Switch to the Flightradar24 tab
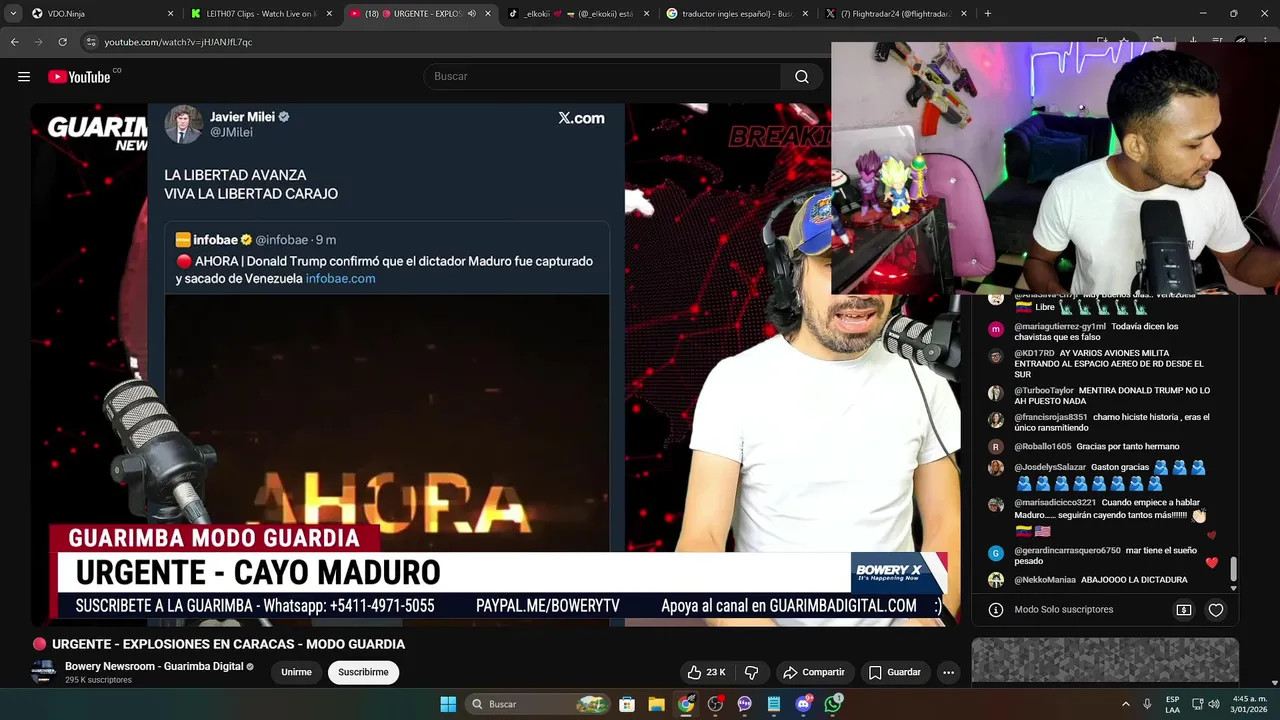The height and width of the screenshot is (720, 1280). [x=895, y=14]
